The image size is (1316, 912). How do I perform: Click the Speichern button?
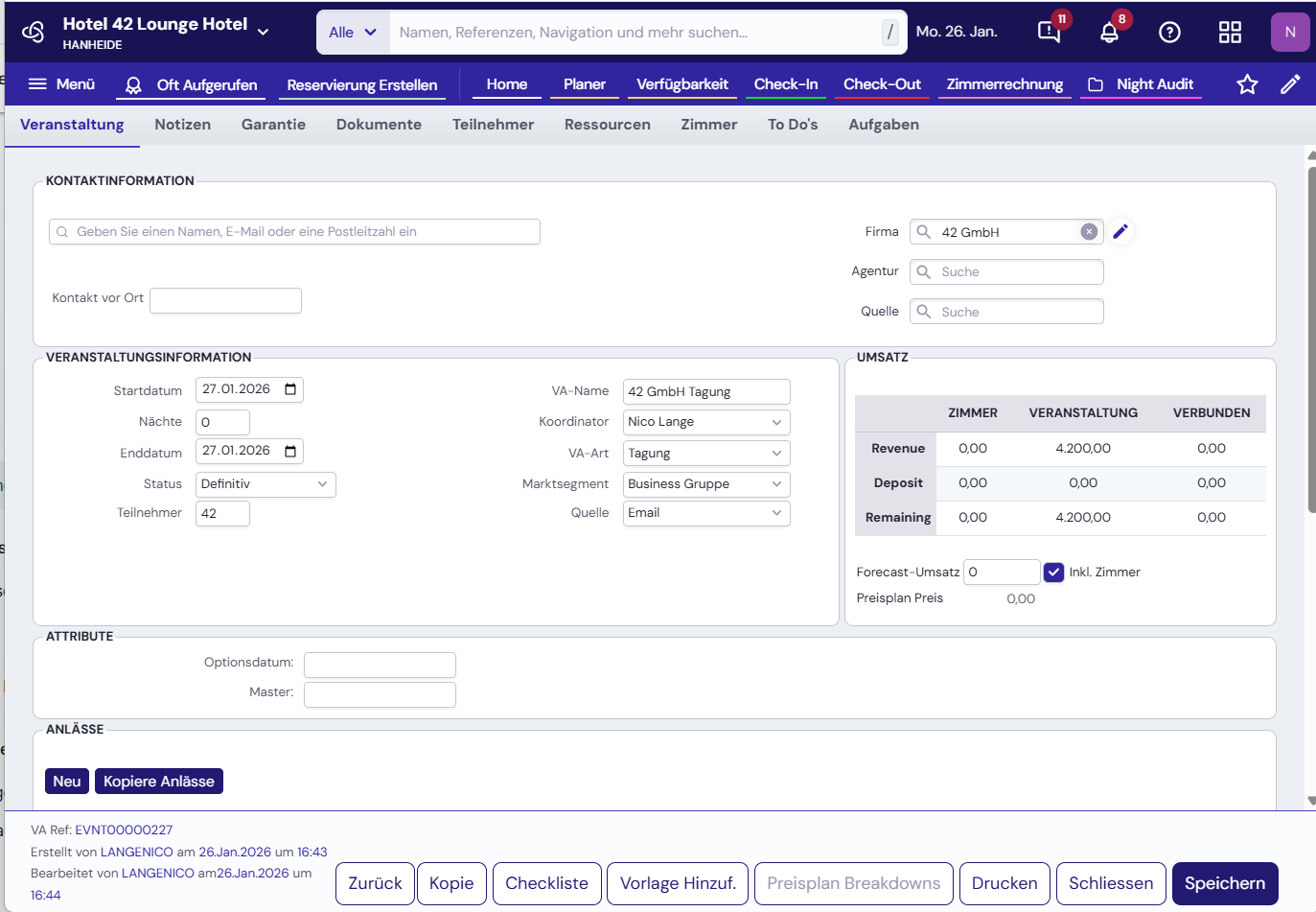pyautogui.click(x=1224, y=883)
